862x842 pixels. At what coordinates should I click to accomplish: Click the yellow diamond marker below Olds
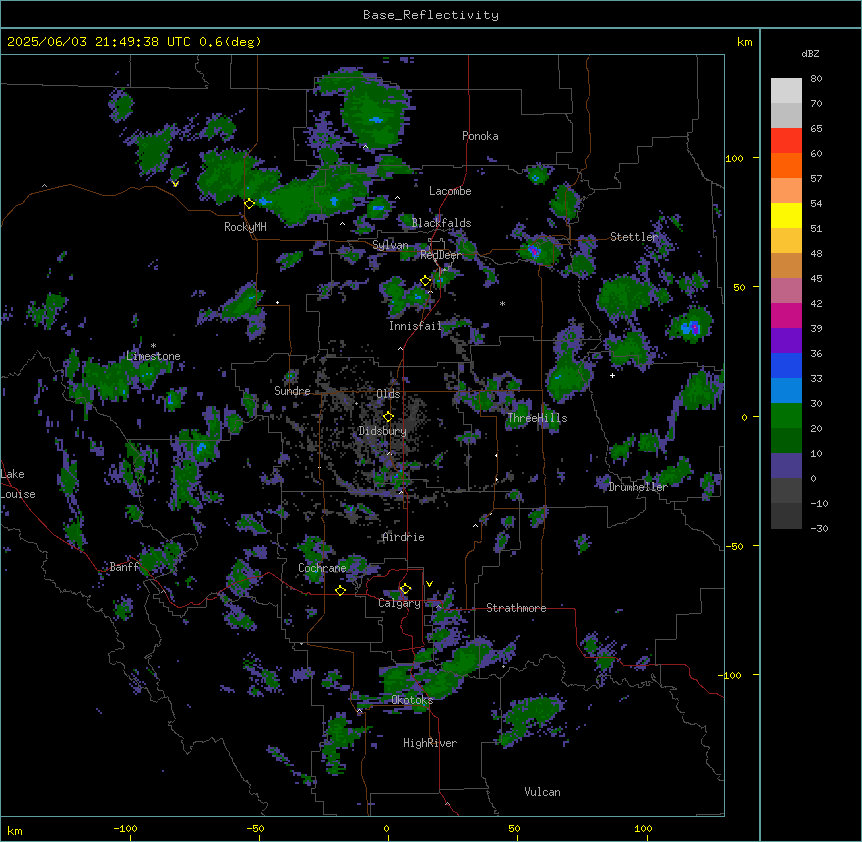[x=389, y=417]
